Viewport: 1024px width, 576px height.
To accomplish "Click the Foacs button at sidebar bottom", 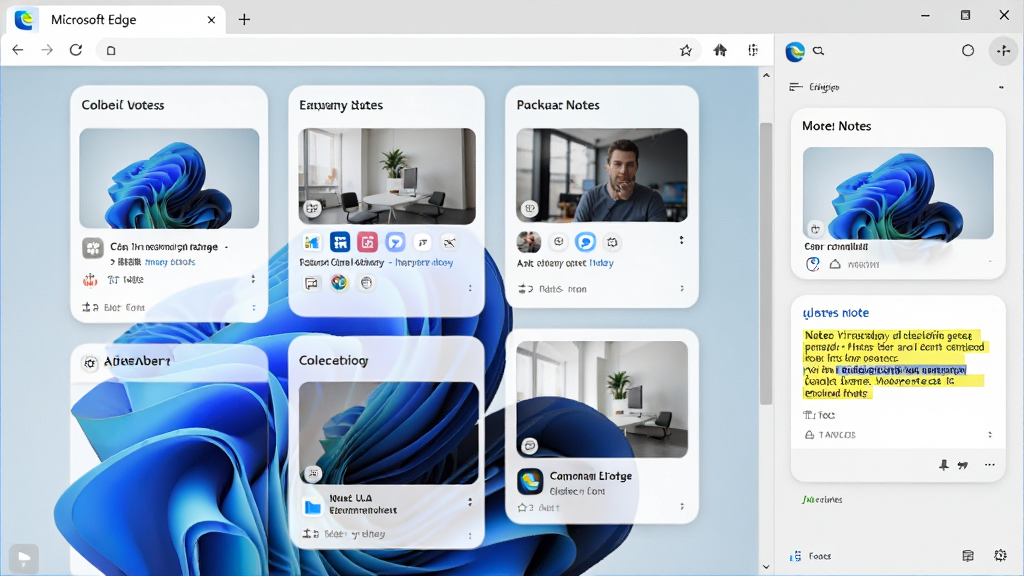I will [810, 556].
